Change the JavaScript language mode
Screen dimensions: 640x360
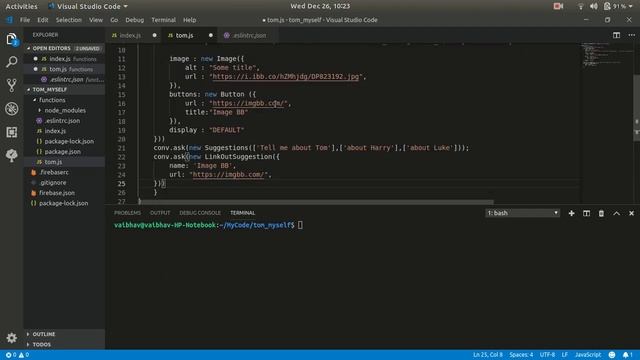click(x=588, y=355)
